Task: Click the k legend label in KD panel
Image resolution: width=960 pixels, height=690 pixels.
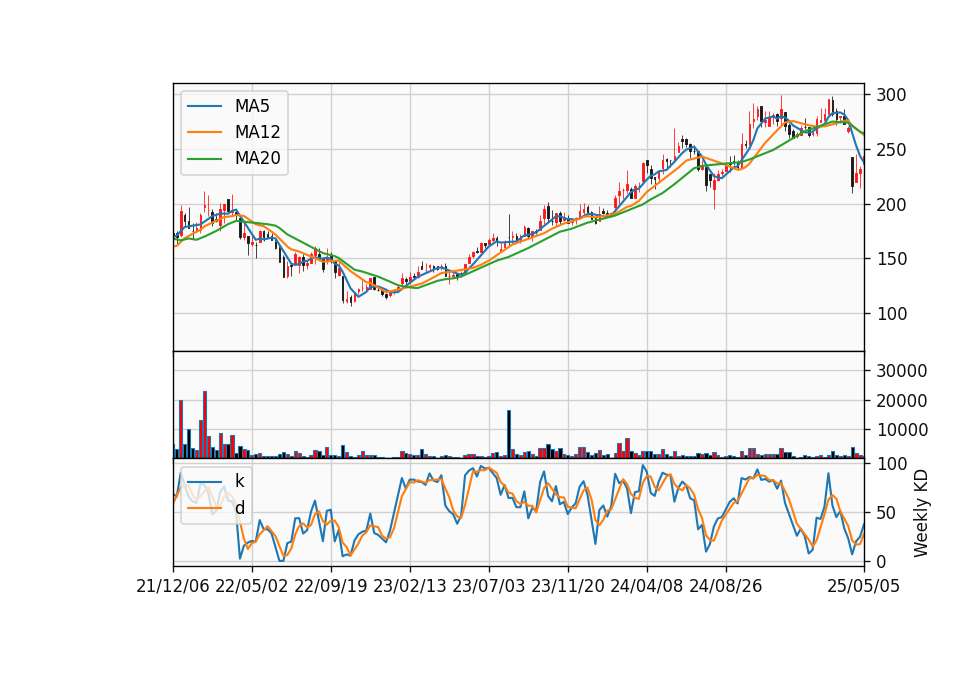Action: (239, 481)
